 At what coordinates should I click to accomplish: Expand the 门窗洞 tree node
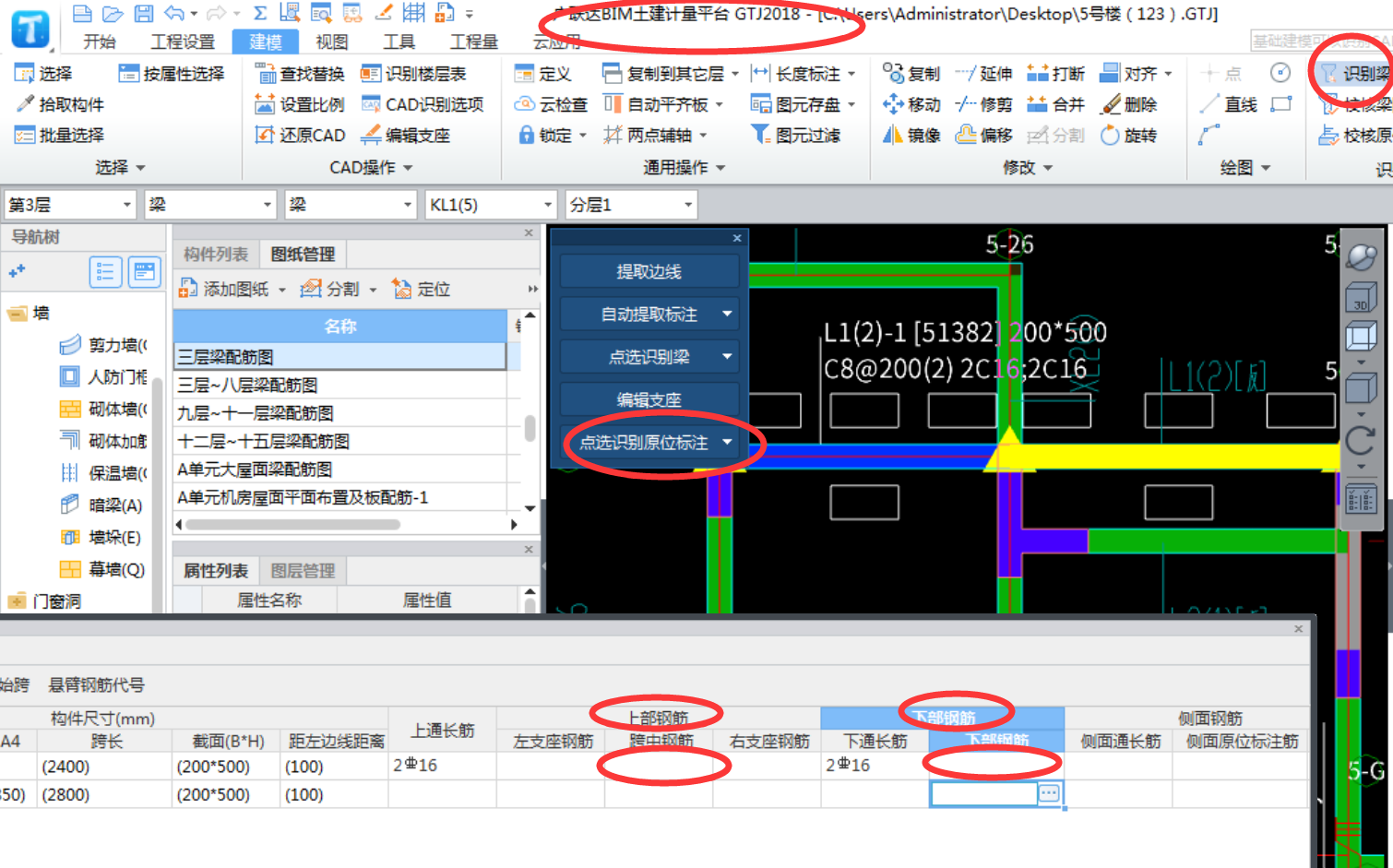tap(18, 601)
